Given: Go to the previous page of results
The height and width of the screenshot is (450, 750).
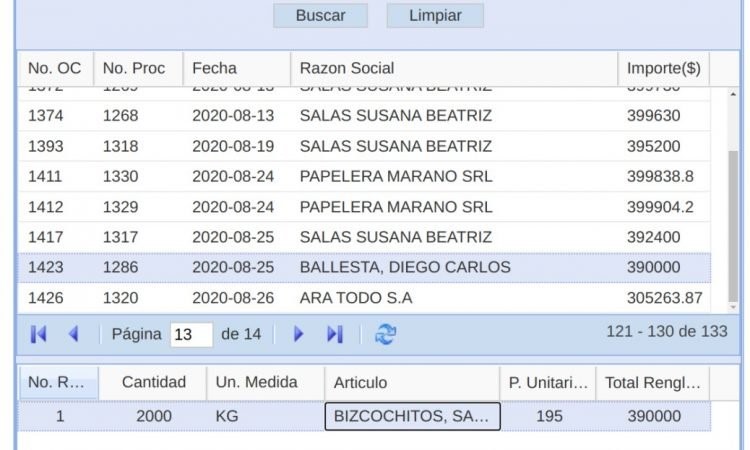Looking at the screenshot, I should pos(73,334).
